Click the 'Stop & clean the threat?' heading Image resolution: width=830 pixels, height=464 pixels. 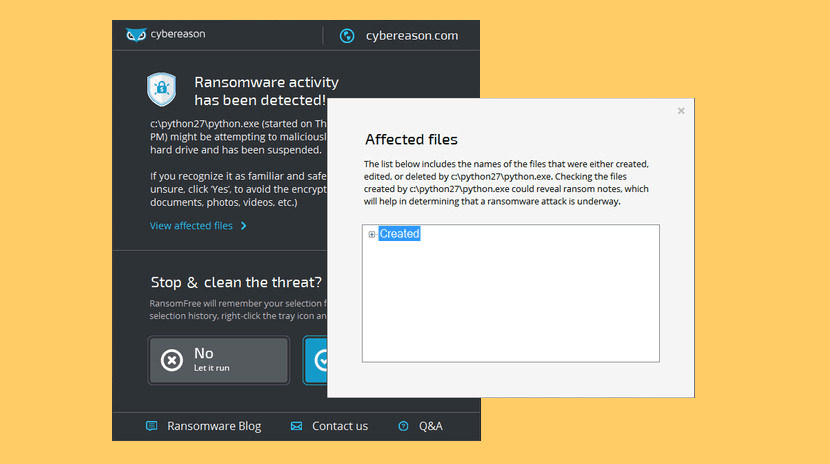click(x=236, y=282)
